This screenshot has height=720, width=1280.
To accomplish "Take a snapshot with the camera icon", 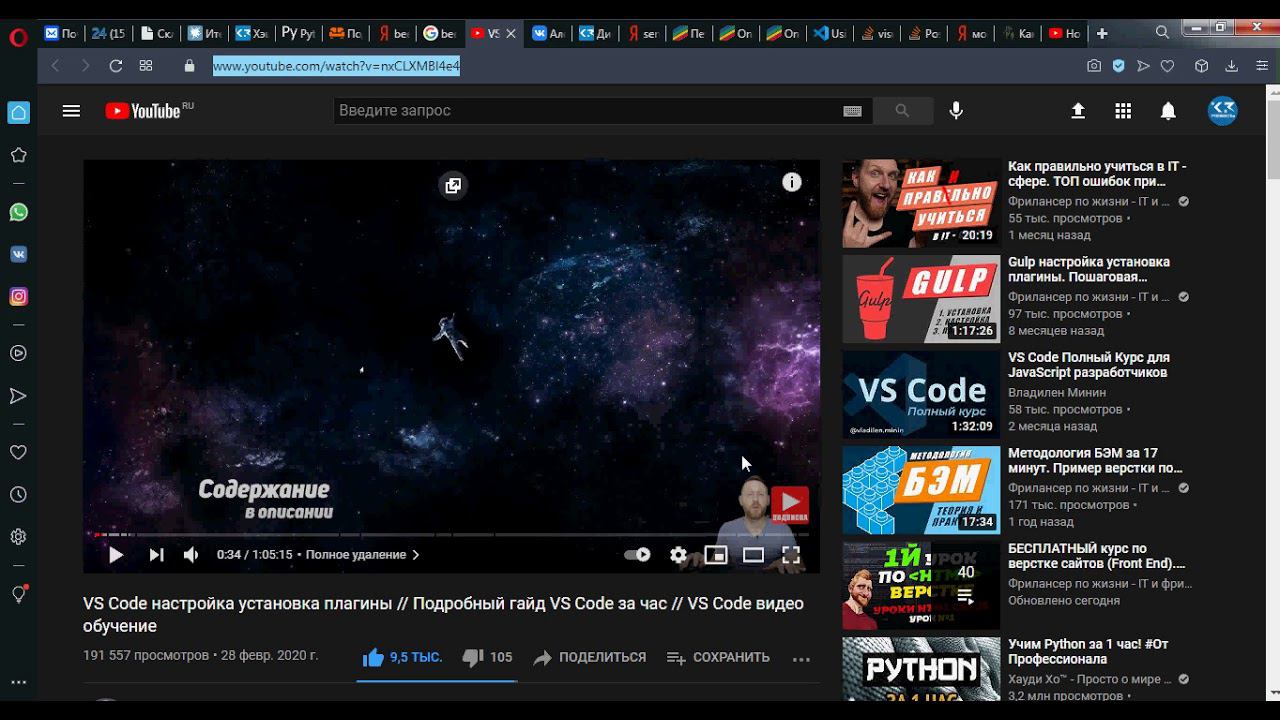I will tap(1094, 66).
